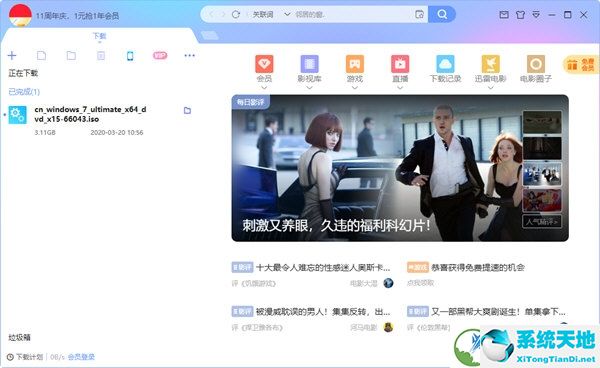
Task: Open the mail messages icon
Action: (504, 15)
